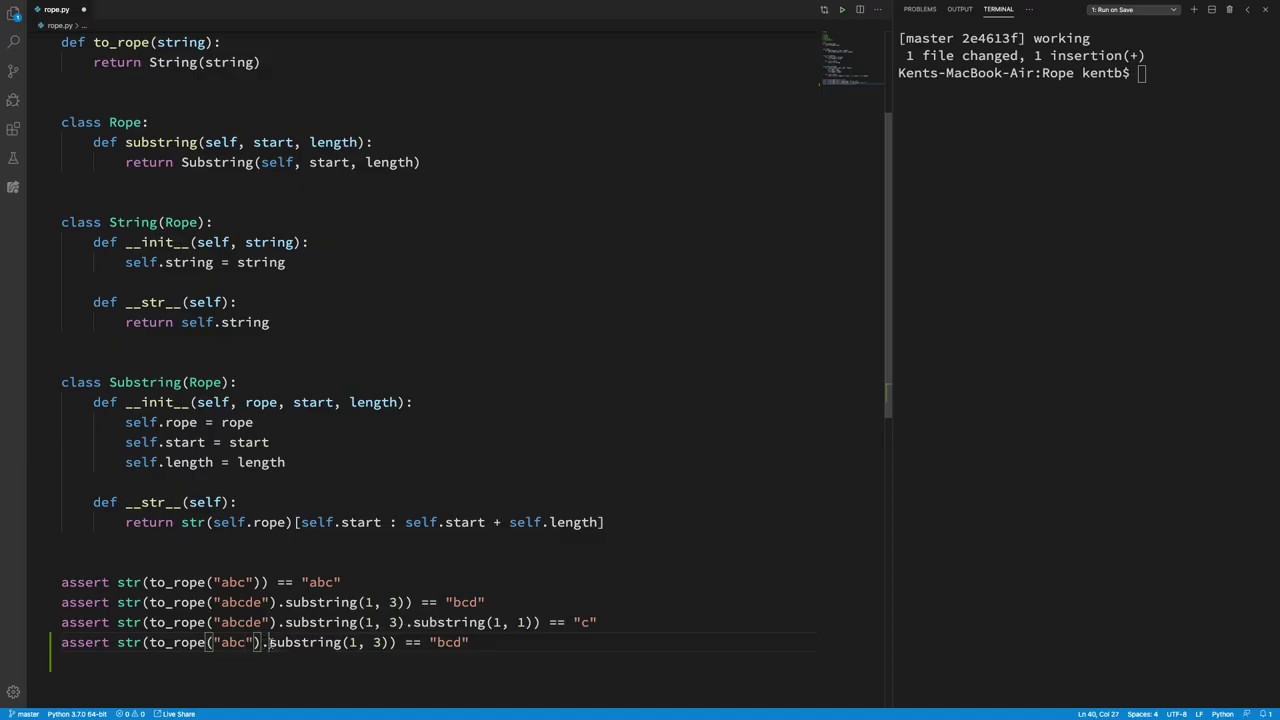
Task: Select Python 3.7.0 64-bit interpreter status
Action: [x=77, y=714]
